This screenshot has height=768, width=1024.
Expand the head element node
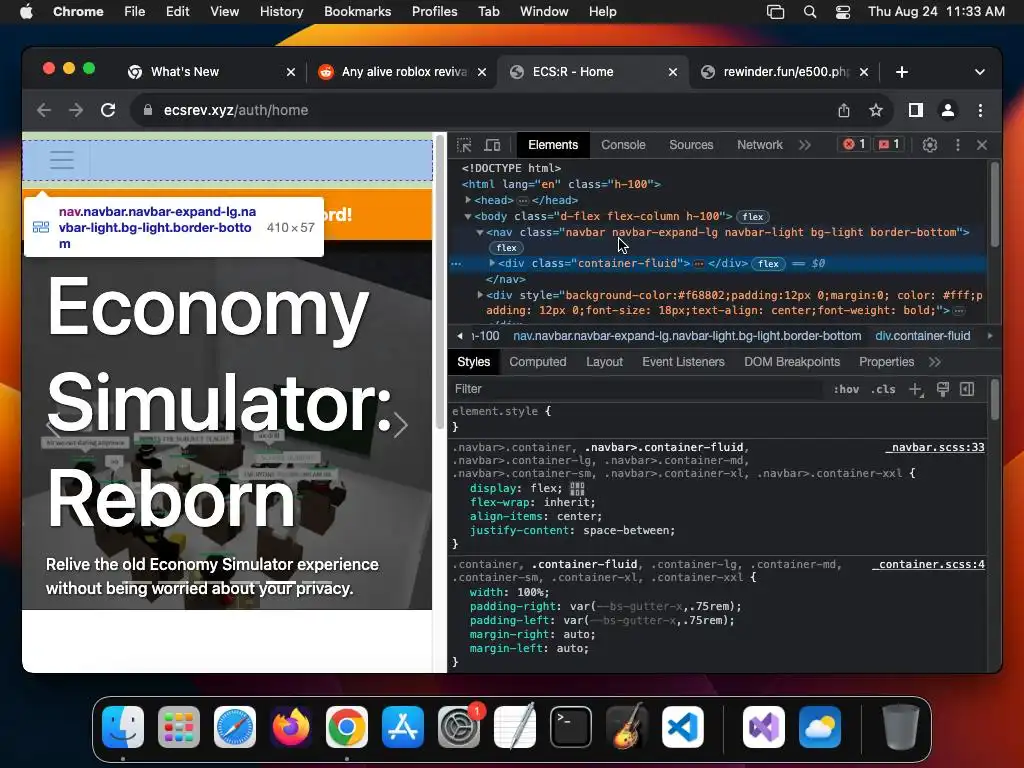pyautogui.click(x=468, y=200)
